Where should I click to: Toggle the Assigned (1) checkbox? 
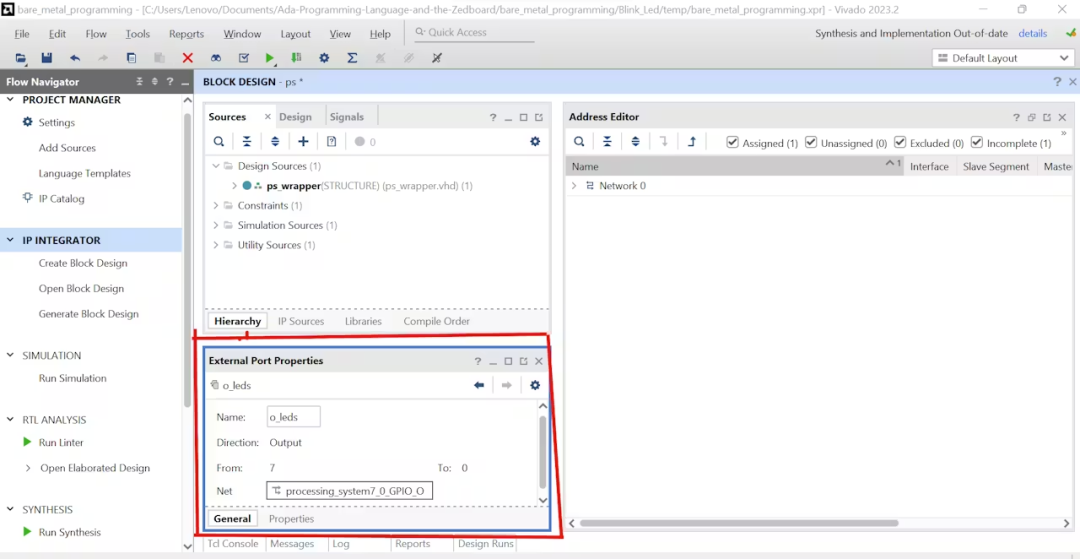(732, 143)
